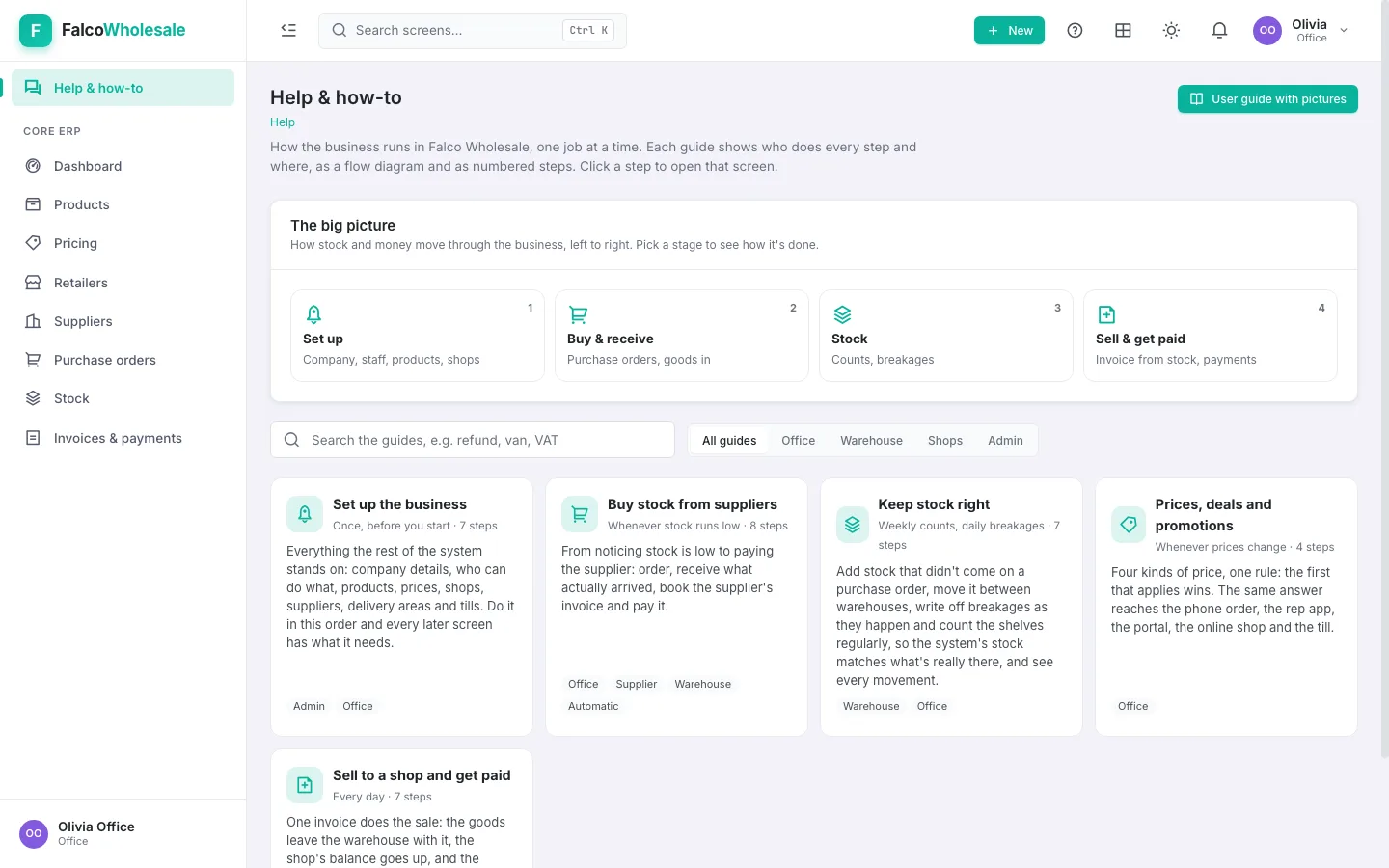Open User guide with pictures
This screenshot has width=1389, height=868.
pyautogui.click(x=1267, y=98)
